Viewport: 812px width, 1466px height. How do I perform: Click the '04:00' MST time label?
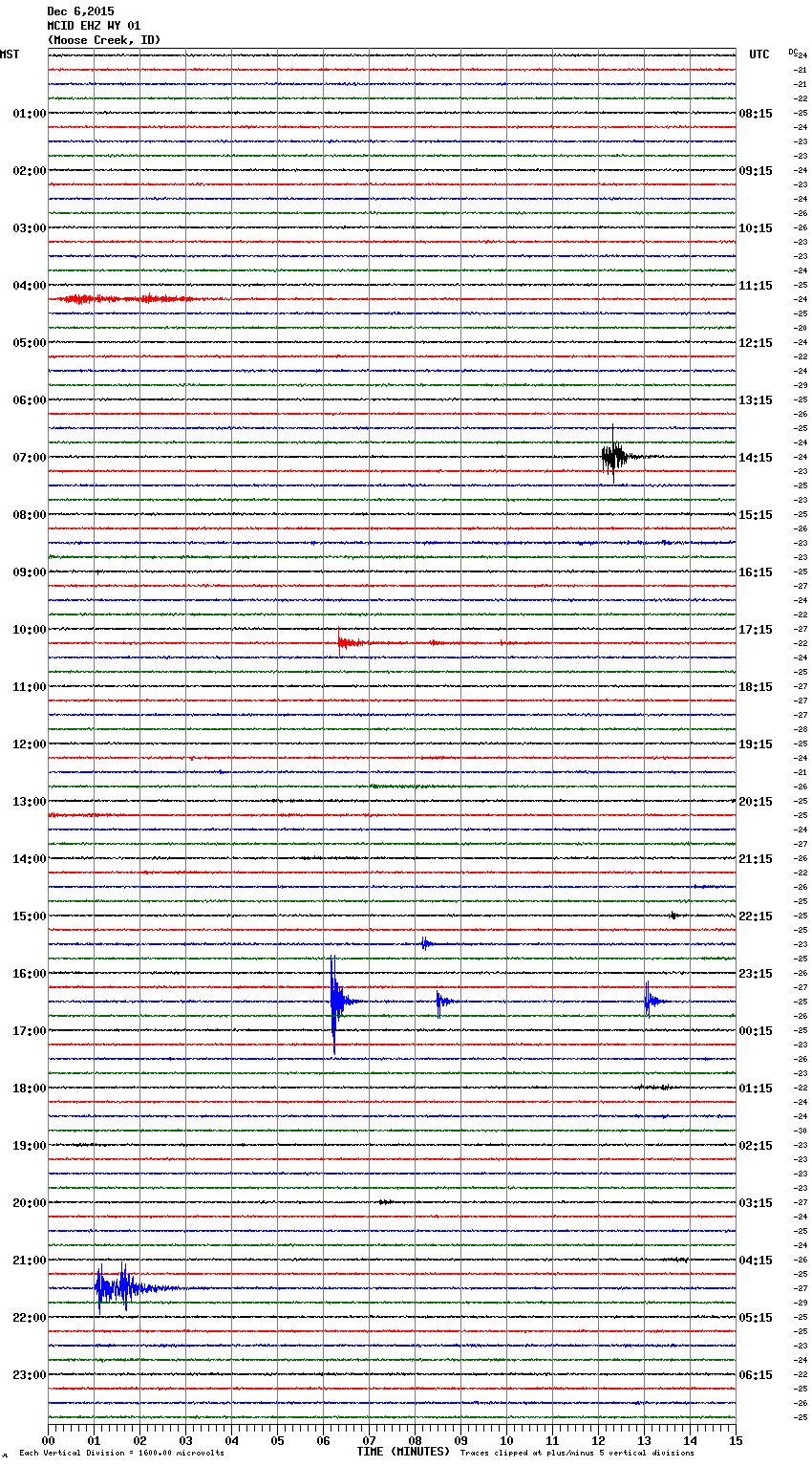30,286
